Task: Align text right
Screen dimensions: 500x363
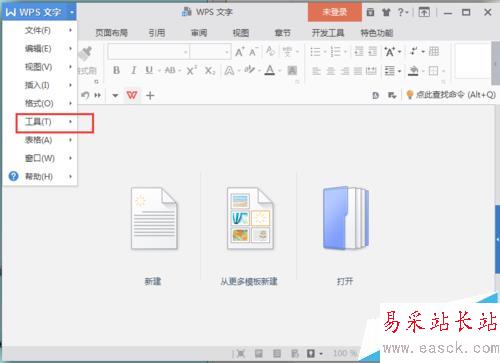Action: (344, 71)
